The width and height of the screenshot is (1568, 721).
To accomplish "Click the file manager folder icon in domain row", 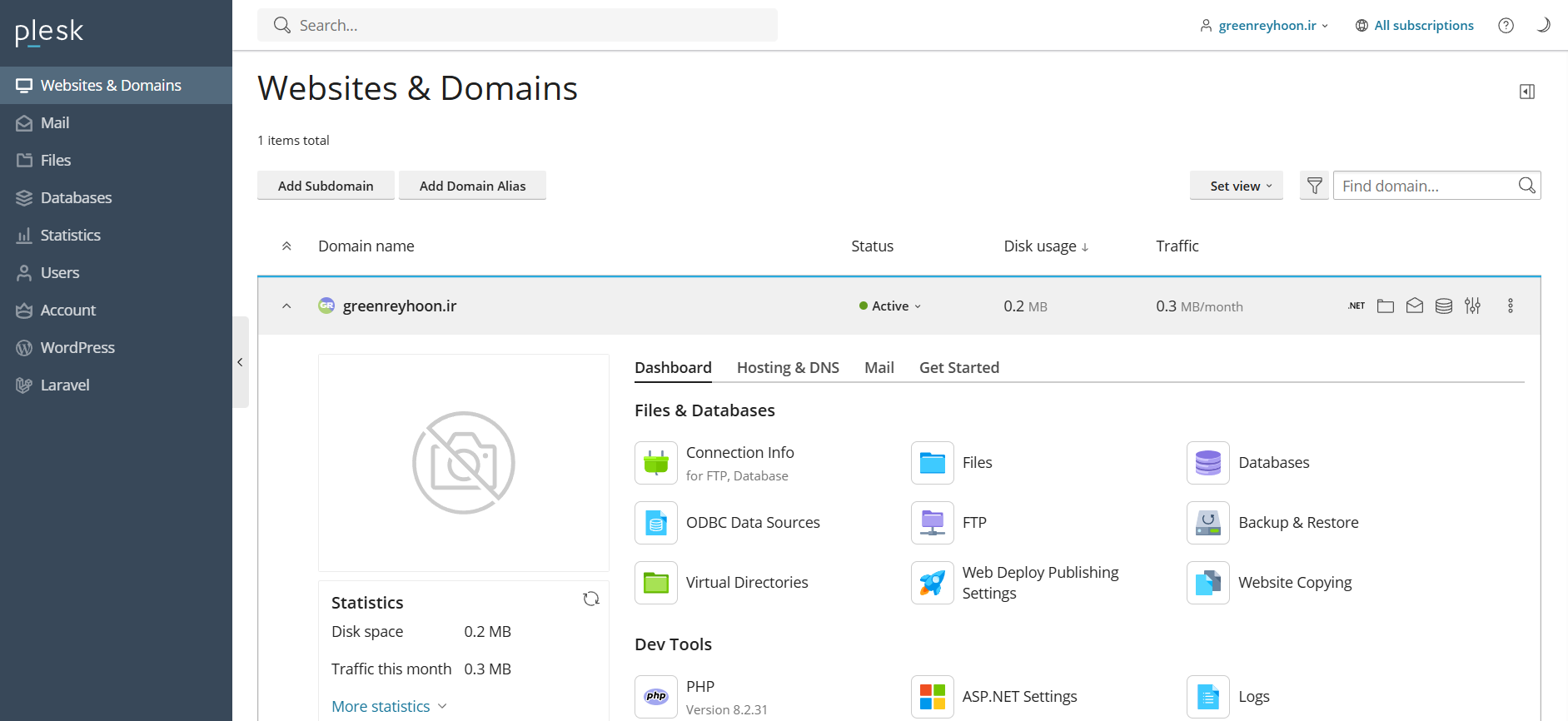I will [x=1386, y=306].
